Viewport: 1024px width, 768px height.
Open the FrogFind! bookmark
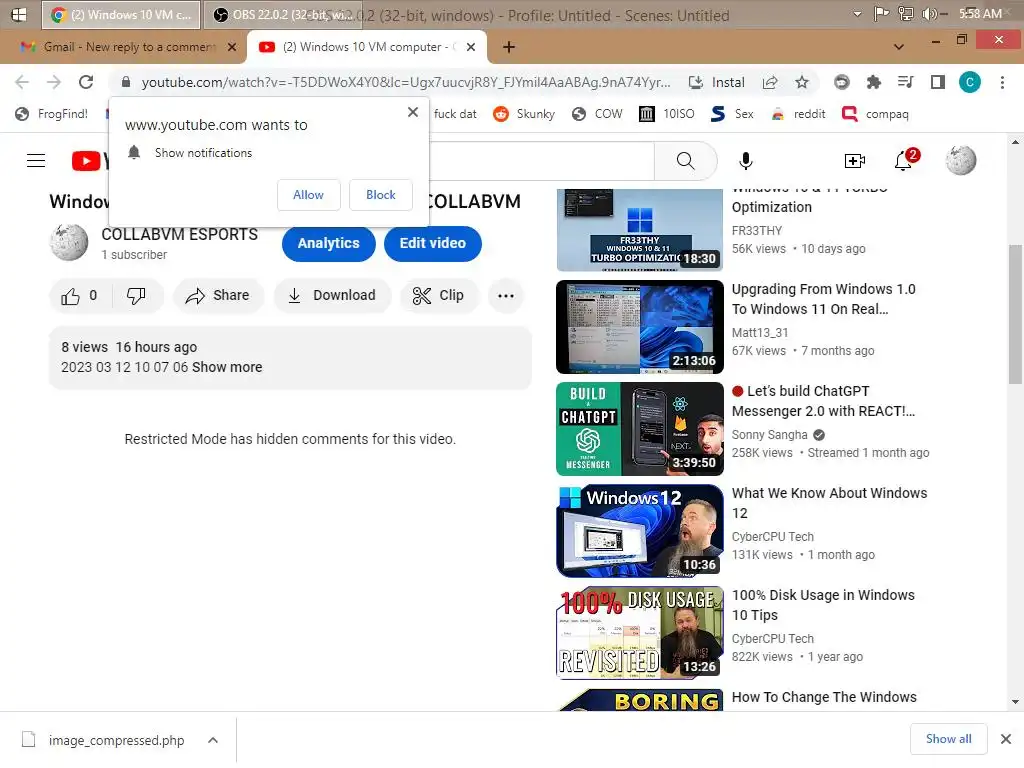click(x=52, y=114)
